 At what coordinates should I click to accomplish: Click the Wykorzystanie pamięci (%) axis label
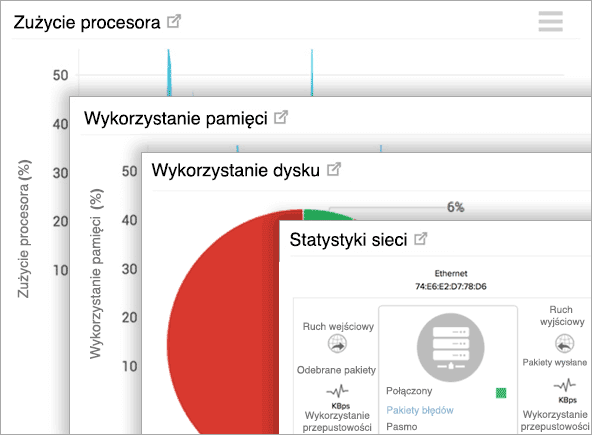point(96,274)
